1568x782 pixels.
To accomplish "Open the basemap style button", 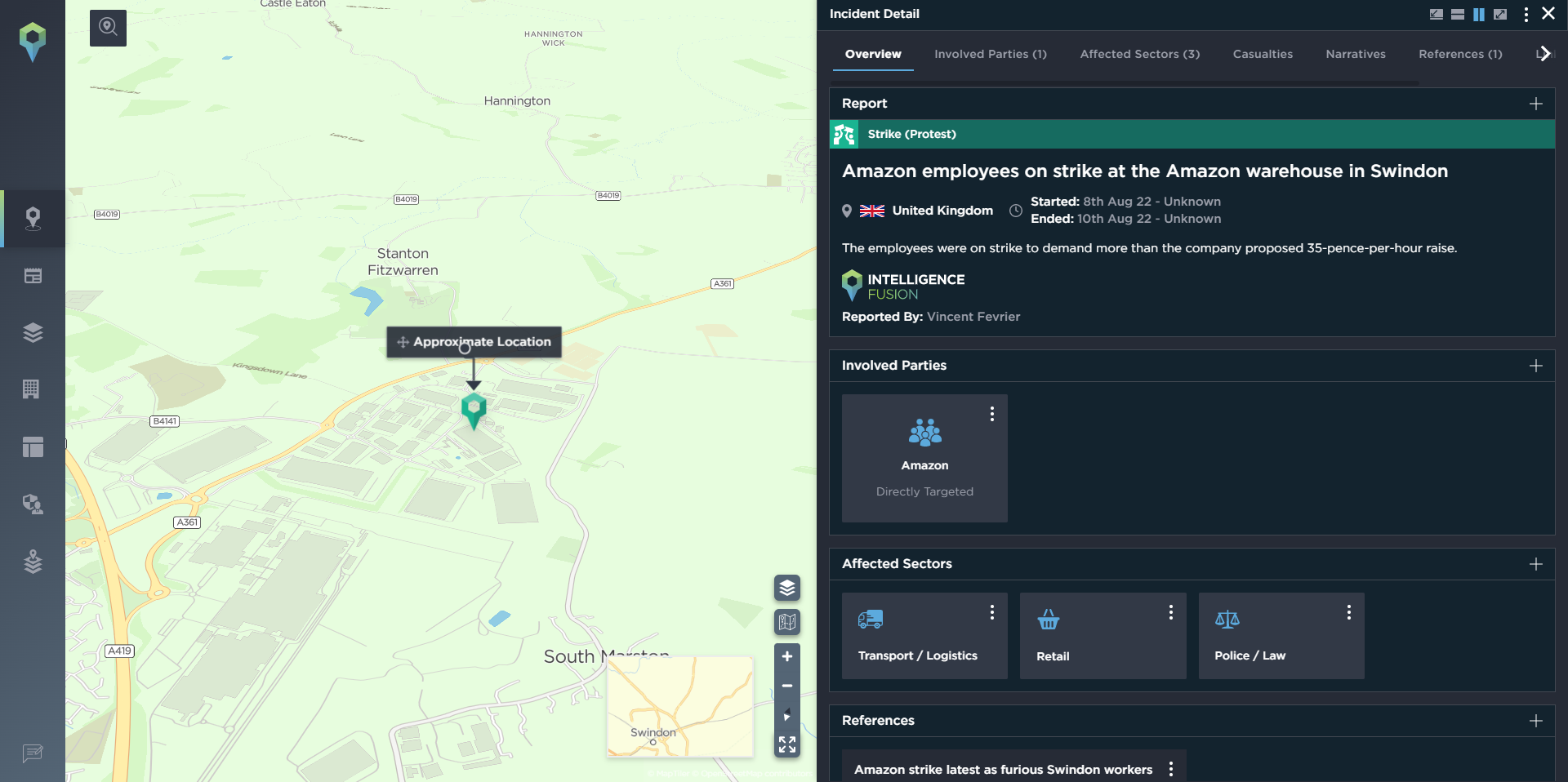I will point(787,622).
